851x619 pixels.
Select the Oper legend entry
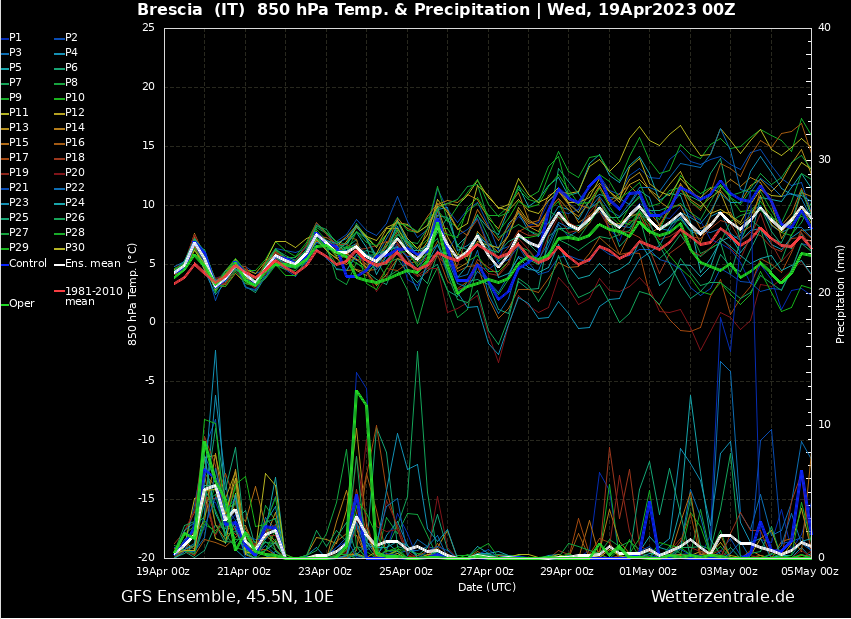(21, 303)
